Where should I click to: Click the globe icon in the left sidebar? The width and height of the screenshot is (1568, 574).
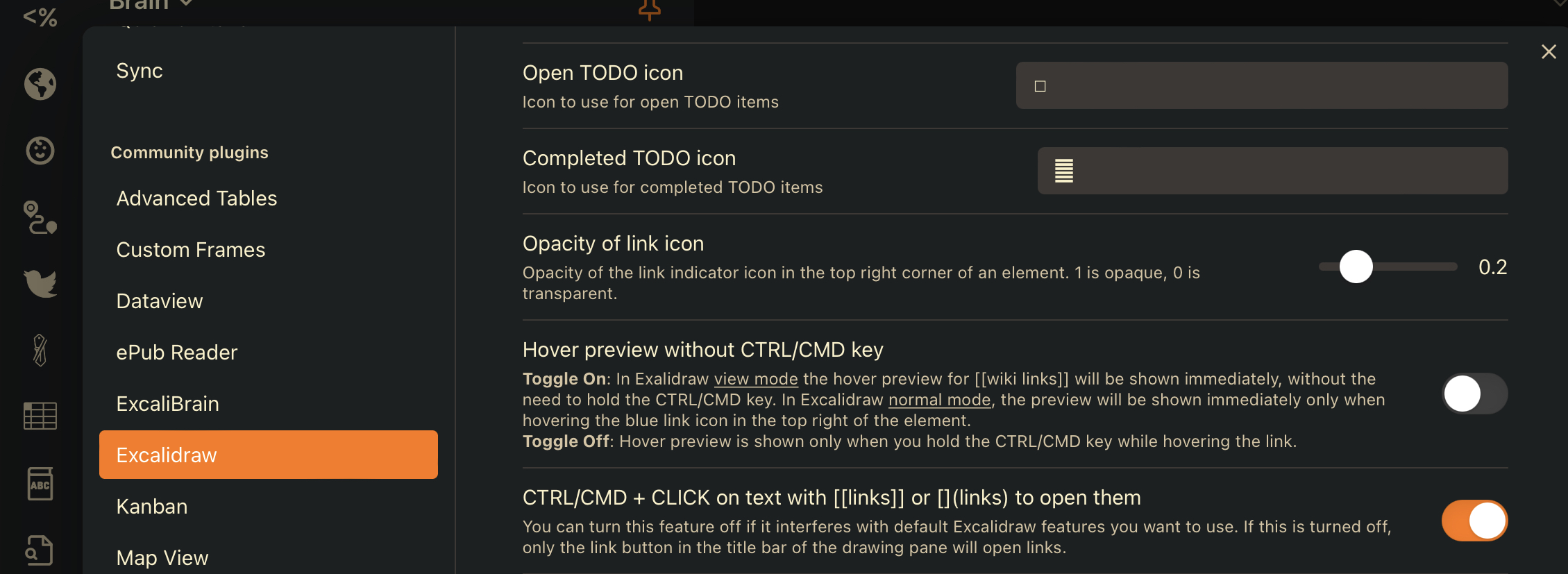[40, 84]
